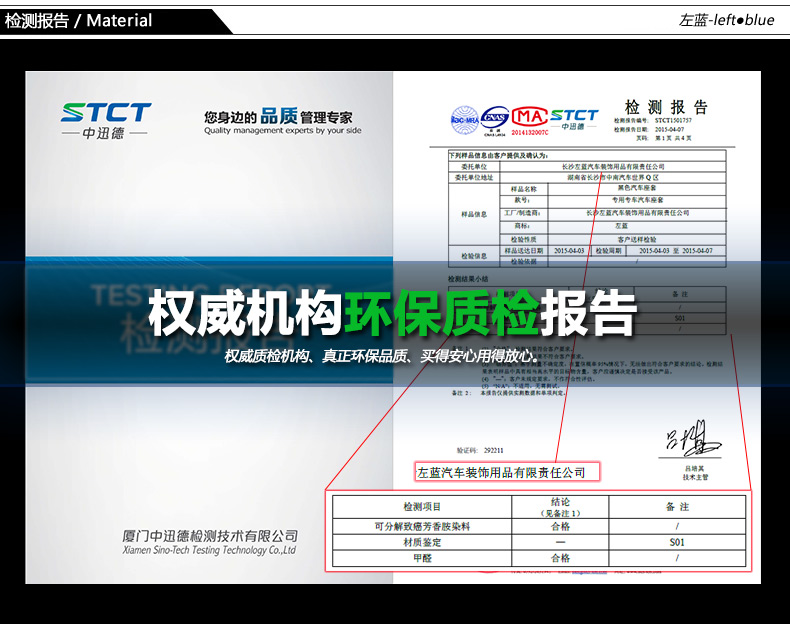Click the report number 'STCT1501757'
Viewport: 790px width, 624px height.
point(673,121)
